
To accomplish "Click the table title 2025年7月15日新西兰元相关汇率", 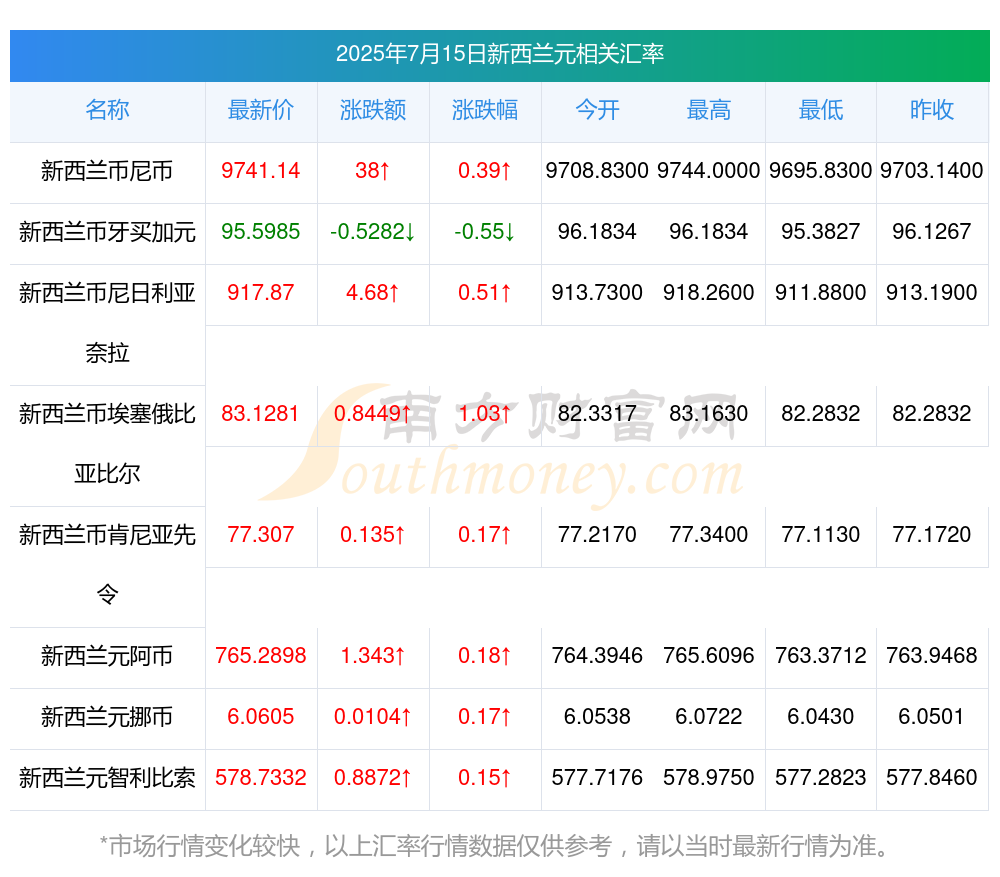I will (x=500, y=54).
